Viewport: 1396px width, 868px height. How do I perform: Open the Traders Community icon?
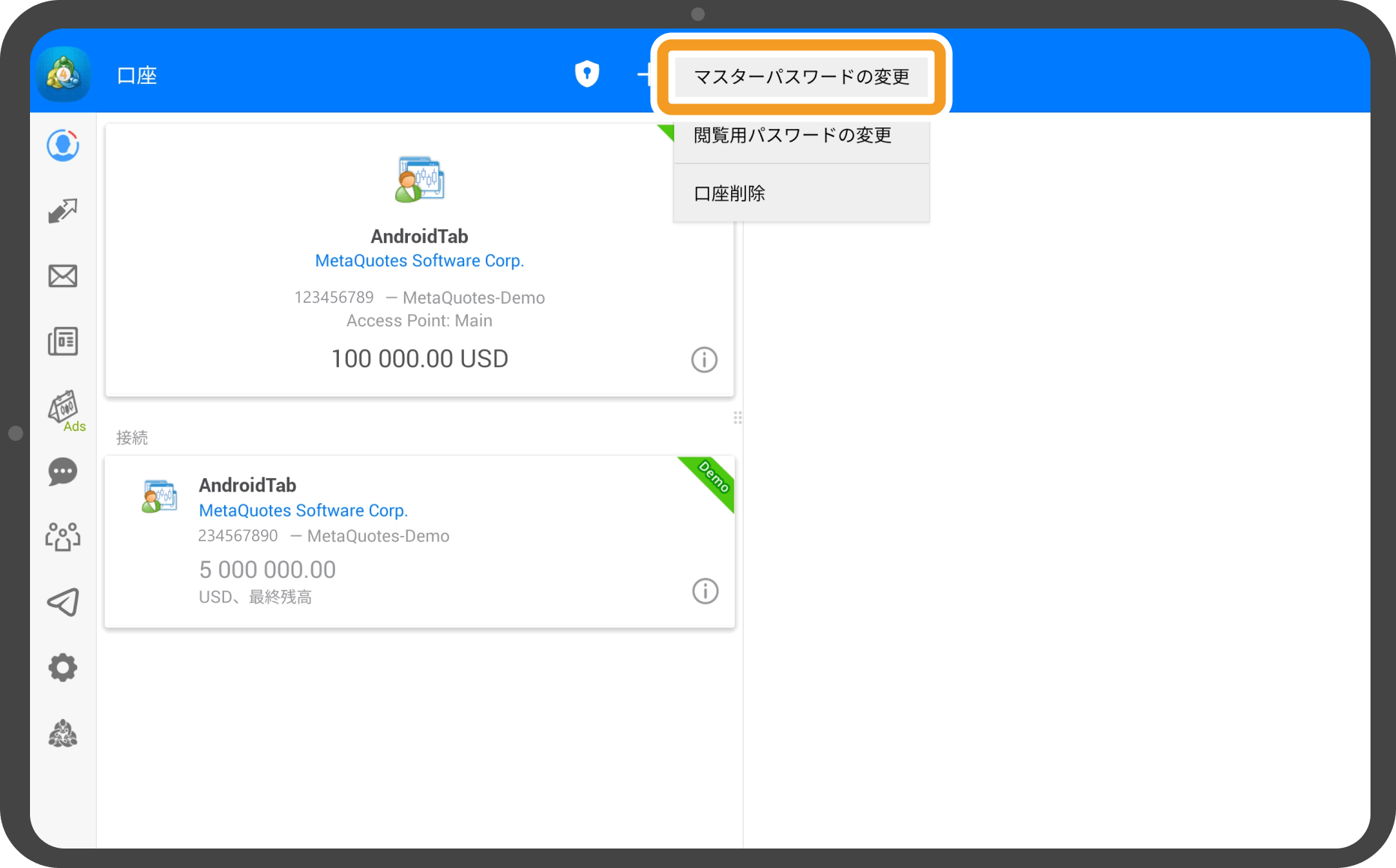(x=62, y=537)
